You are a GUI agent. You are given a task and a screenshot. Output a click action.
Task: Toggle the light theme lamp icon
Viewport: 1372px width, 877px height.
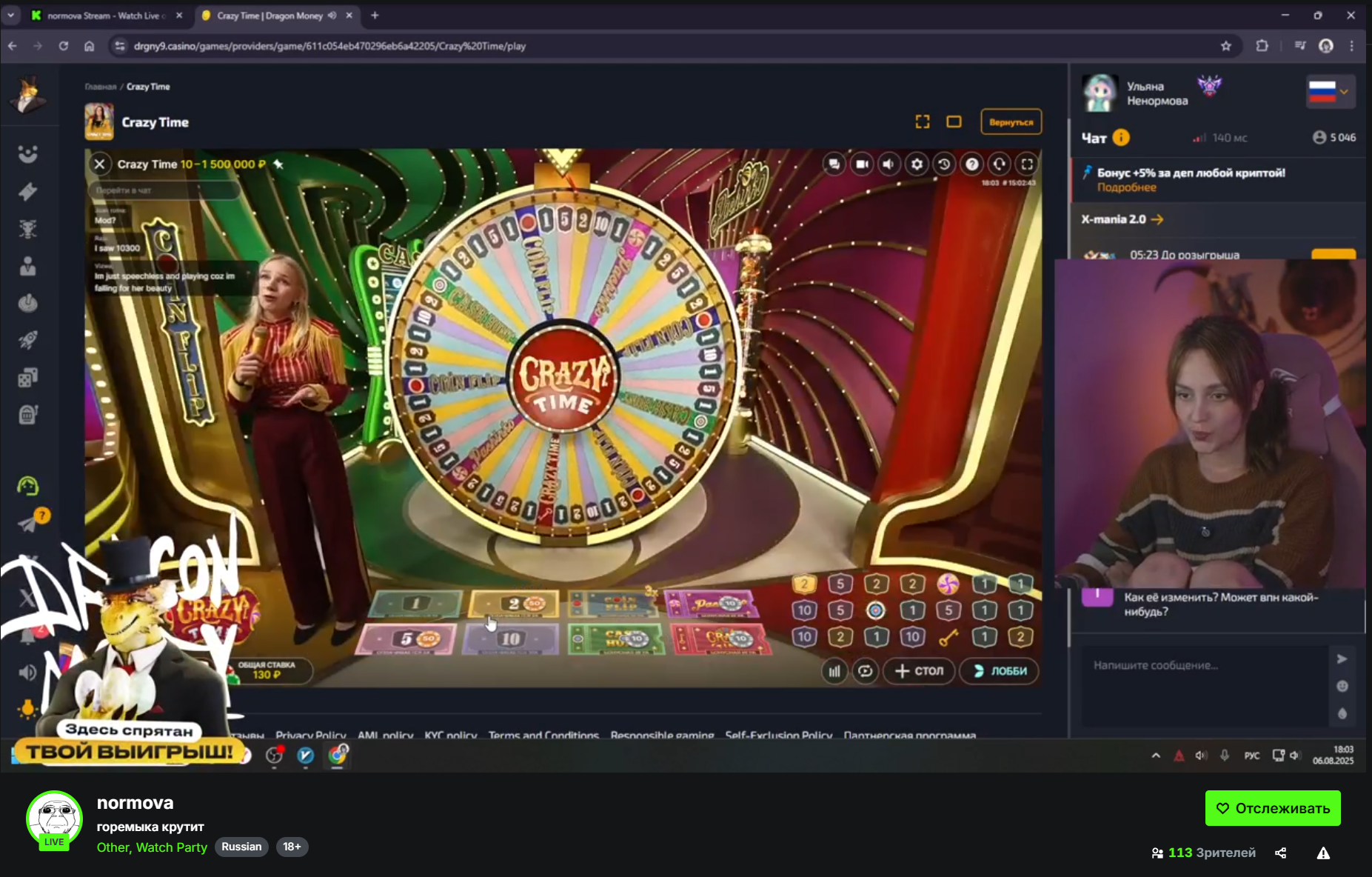tap(28, 709)
